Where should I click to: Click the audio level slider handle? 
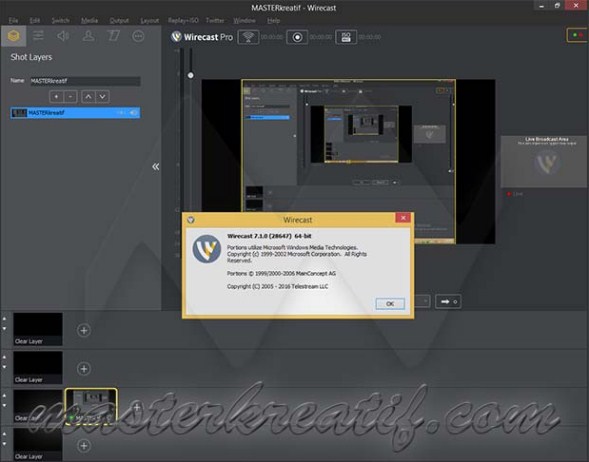(190, 75)
